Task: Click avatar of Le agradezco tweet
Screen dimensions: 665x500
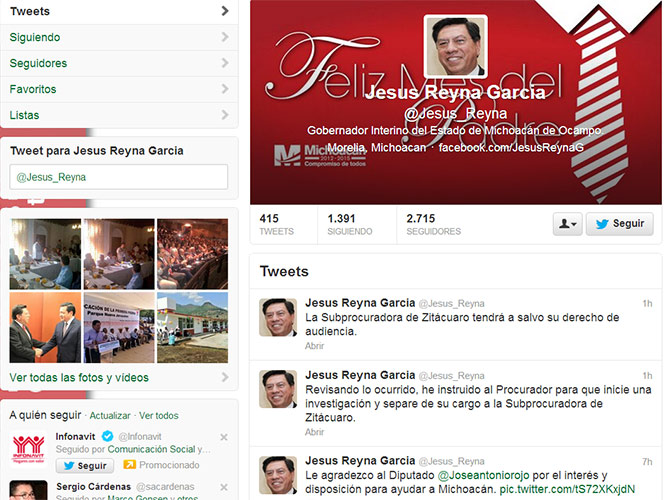Action: 278,475
